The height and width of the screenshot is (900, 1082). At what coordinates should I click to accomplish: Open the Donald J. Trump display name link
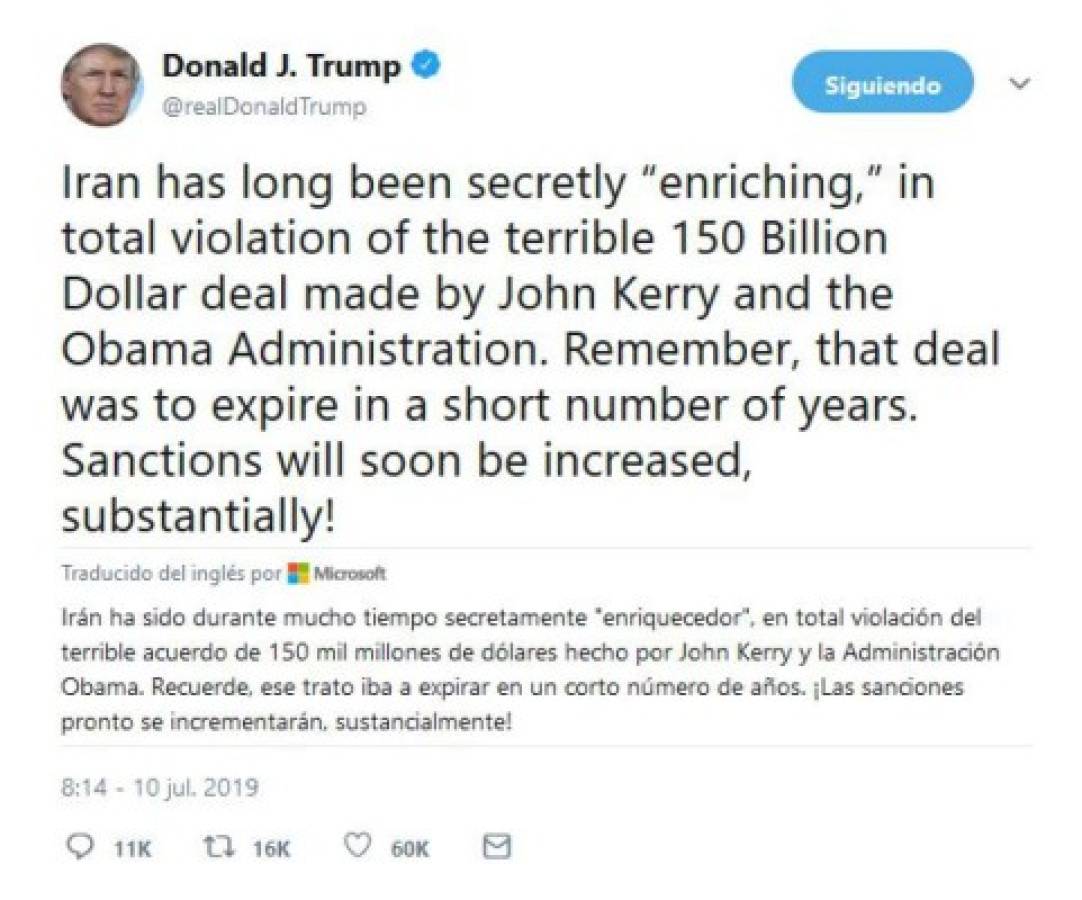tap(281, 66)
